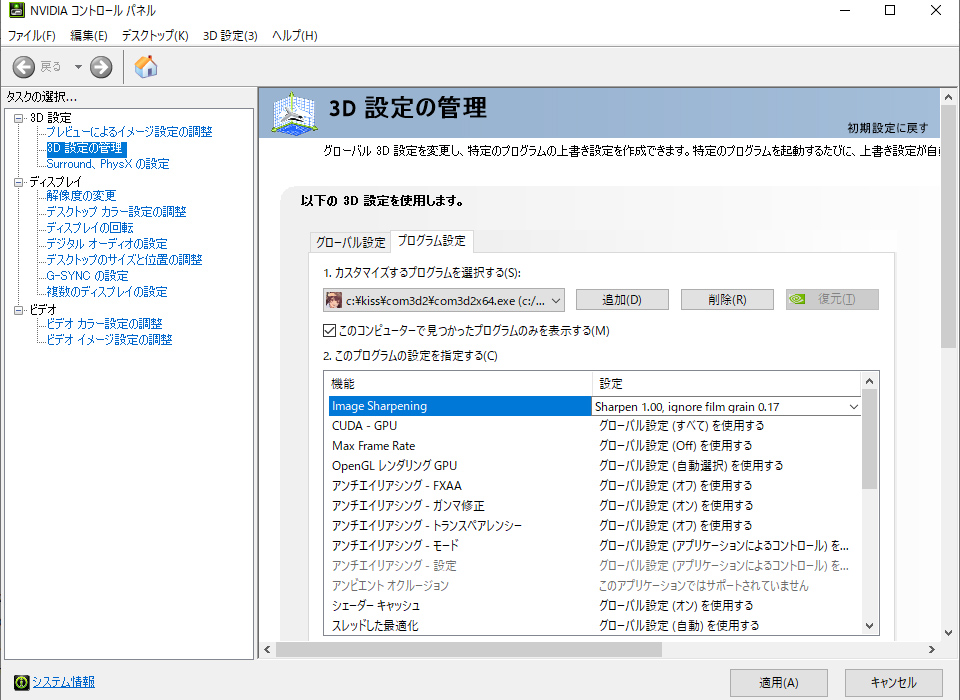
Task: Open 複数のディスプレイの設定
Action: click(107, 291)
